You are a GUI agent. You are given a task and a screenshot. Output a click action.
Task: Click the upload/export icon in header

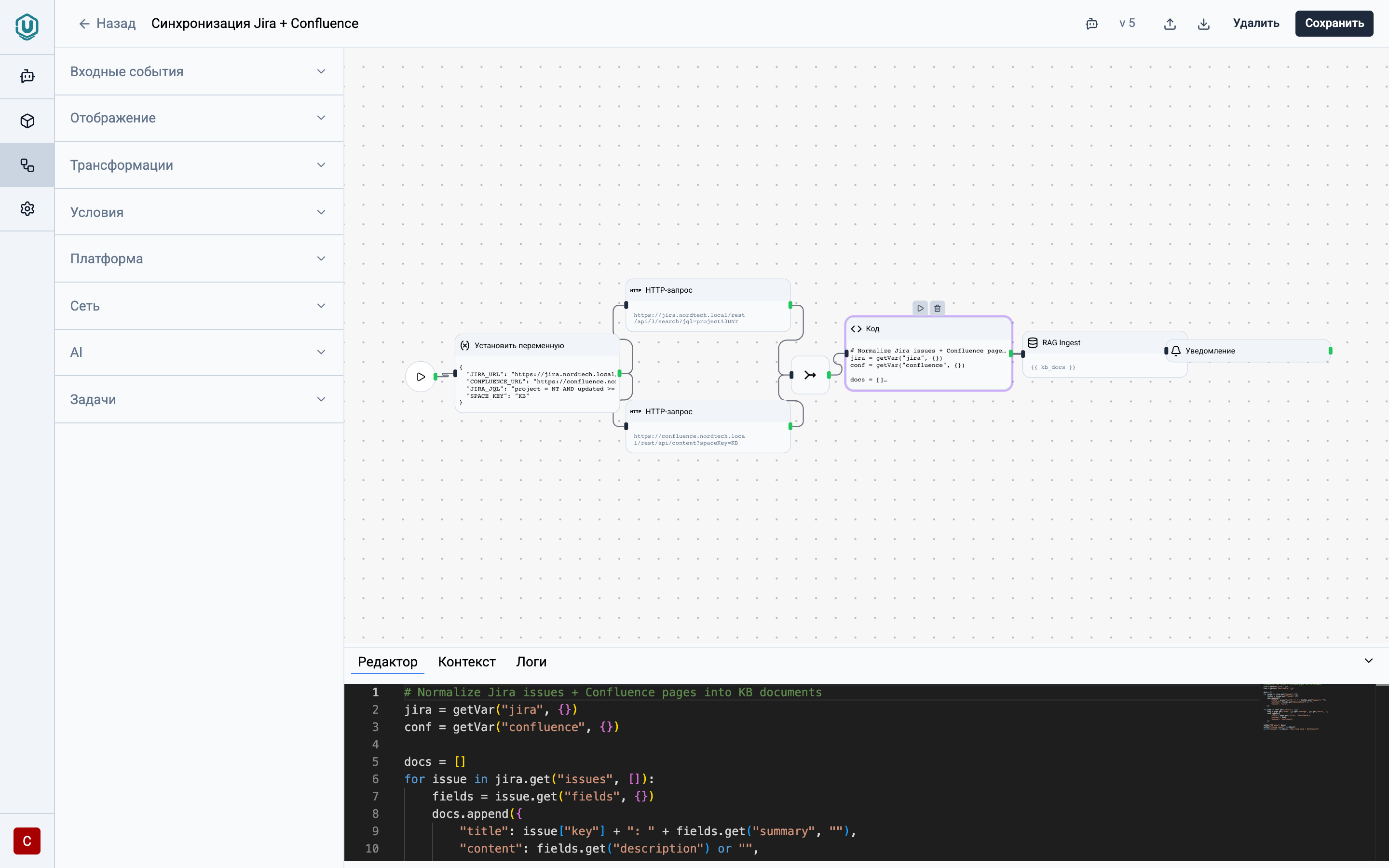point(1170,24)
